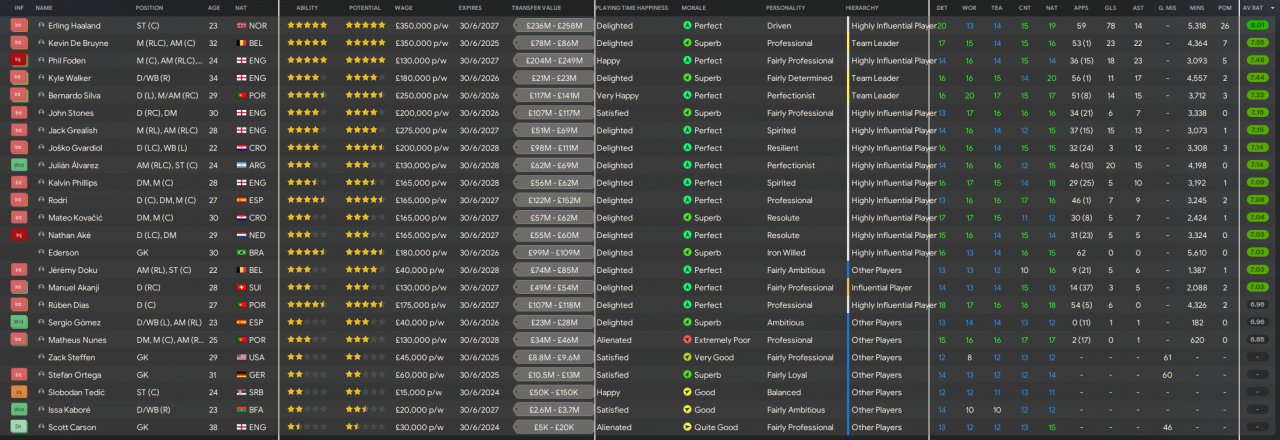Click Manuel Akanji's Switzerland flag icon

pyautogui.click(x=241, y=287)
